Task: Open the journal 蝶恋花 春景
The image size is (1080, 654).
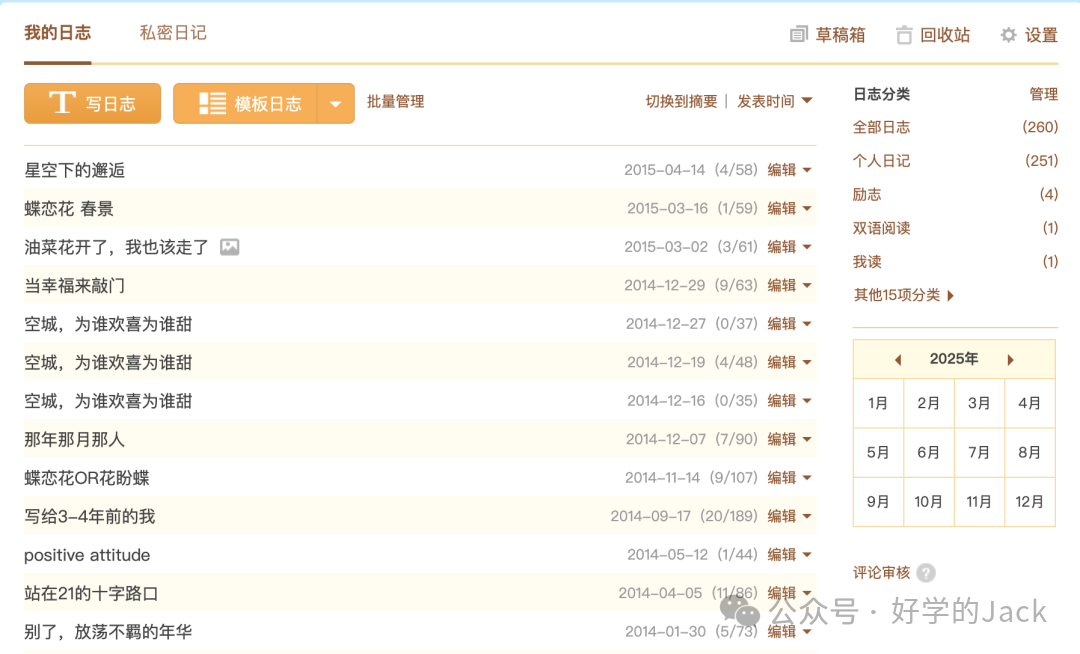Action: (x=69, y=209)
